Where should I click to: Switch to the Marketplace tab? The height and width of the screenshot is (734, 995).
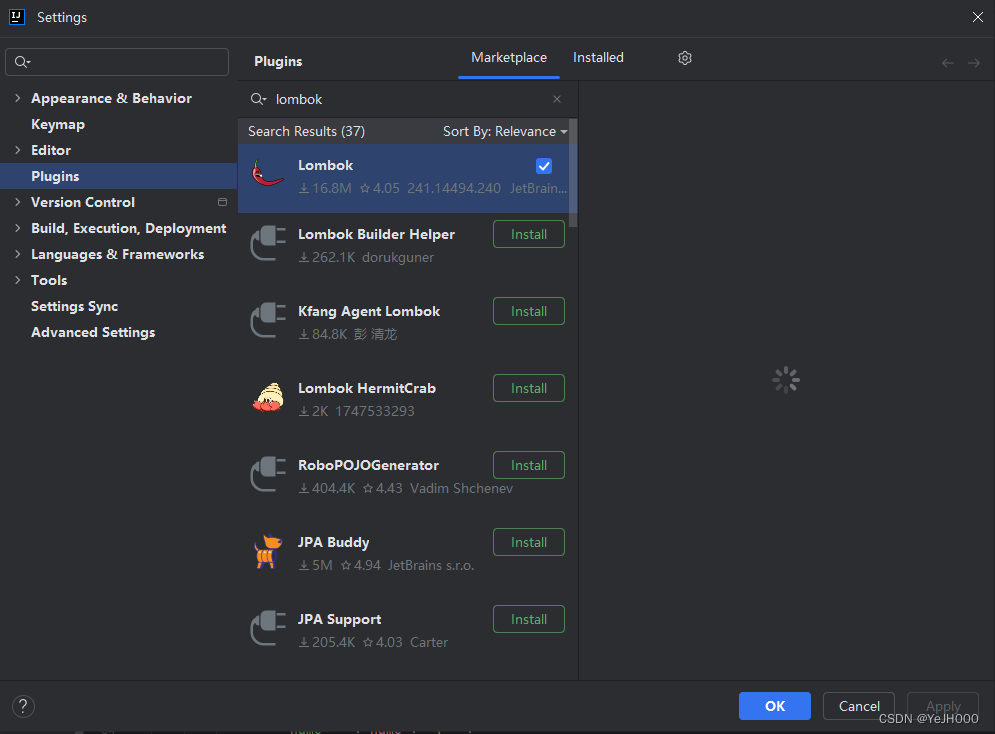[x=509, y=58]
